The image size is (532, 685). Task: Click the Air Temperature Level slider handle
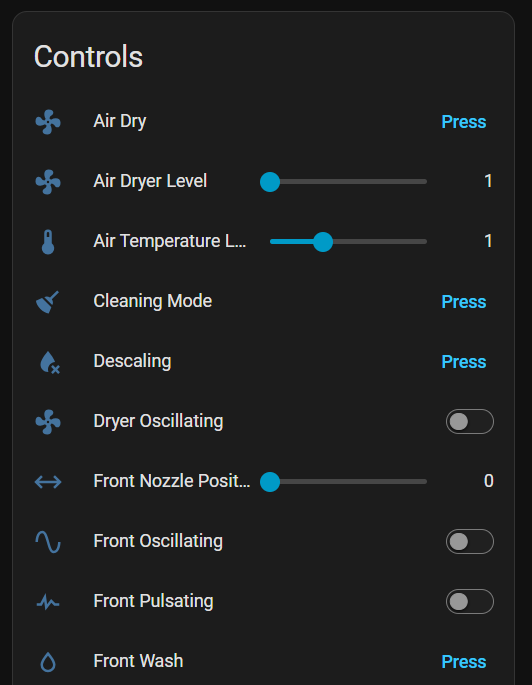pyautogui.click(x=323, y=242)
